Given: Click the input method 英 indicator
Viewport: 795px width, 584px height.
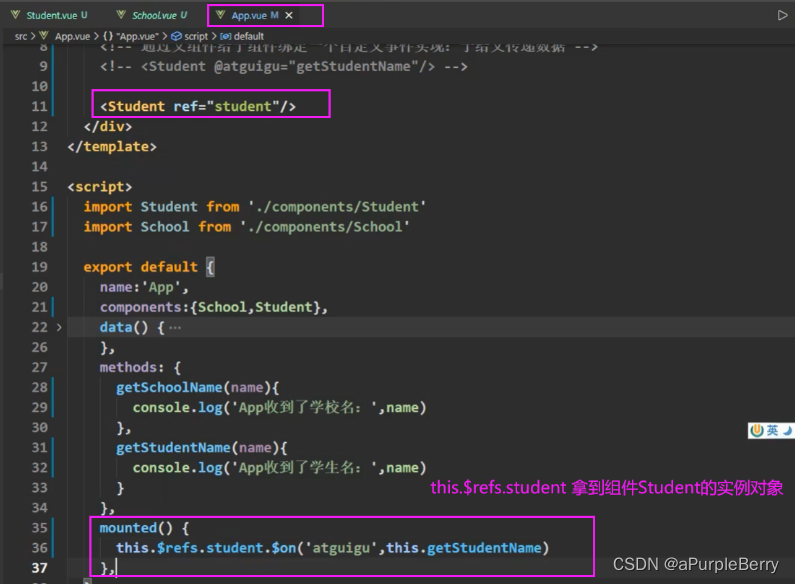Looking at the screenshot, I should (772, 430).
